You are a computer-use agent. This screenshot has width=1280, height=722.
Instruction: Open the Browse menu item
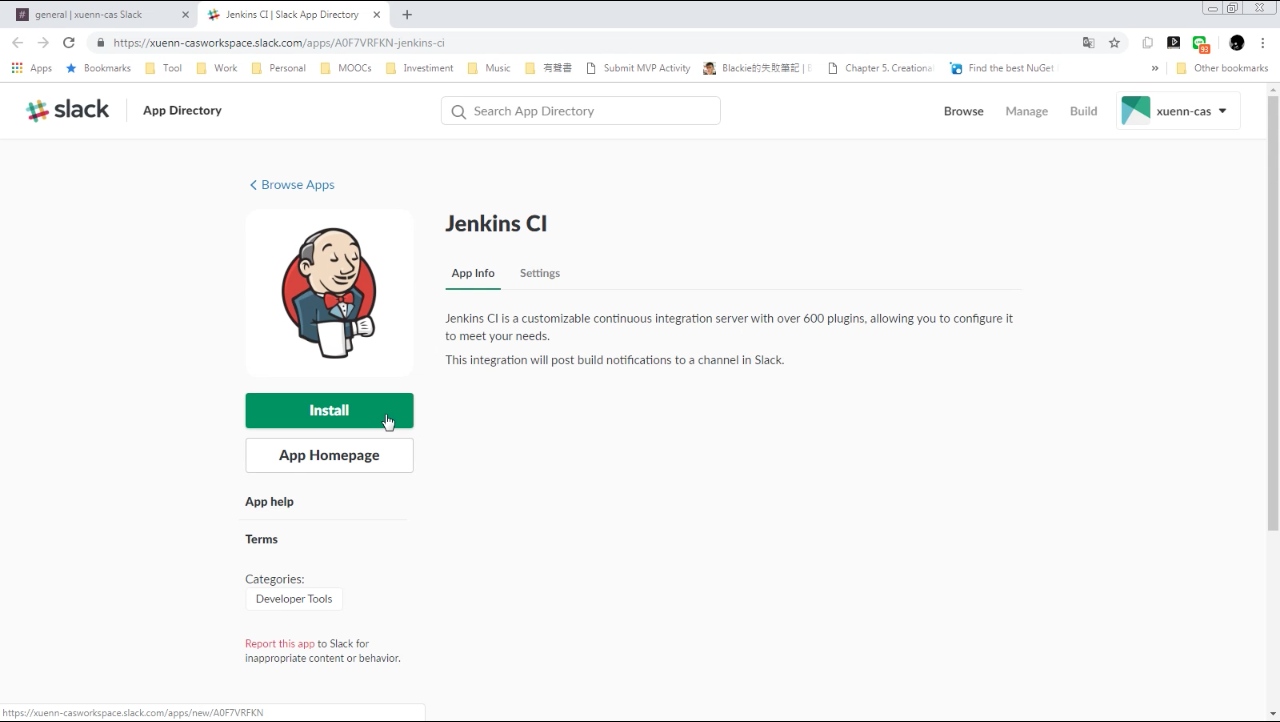point(963,111)
